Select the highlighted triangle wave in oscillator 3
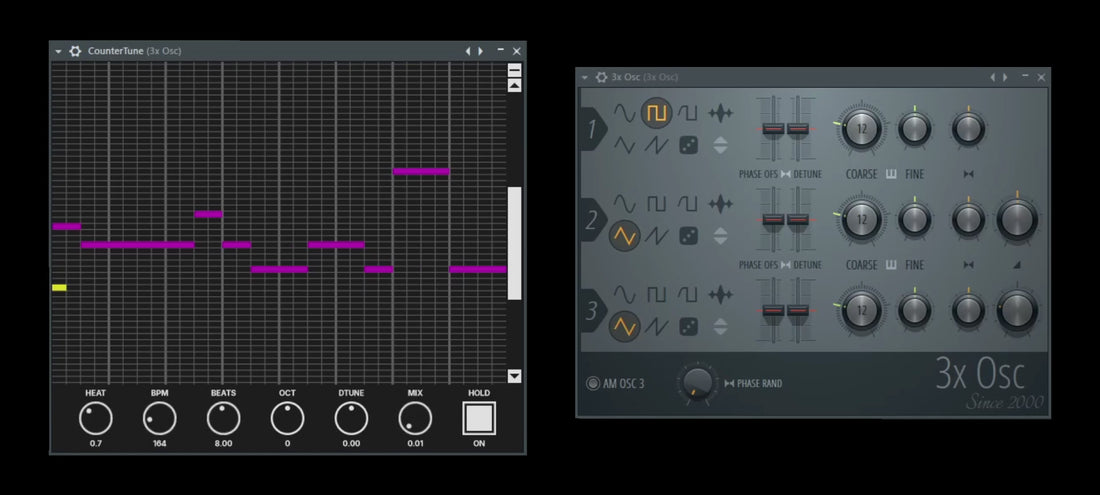Viewport: 1100px width, 495px height. [x=624, y=326]
